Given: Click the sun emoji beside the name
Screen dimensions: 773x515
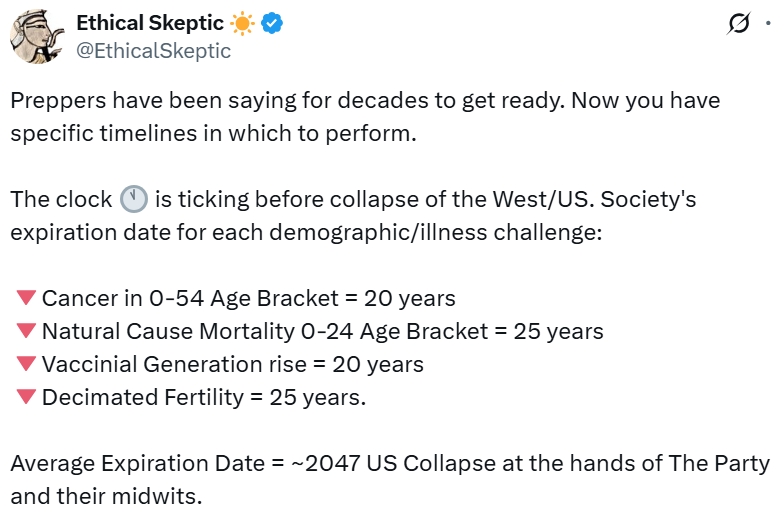Looking at the screenshot, I should tap(241, 23).
